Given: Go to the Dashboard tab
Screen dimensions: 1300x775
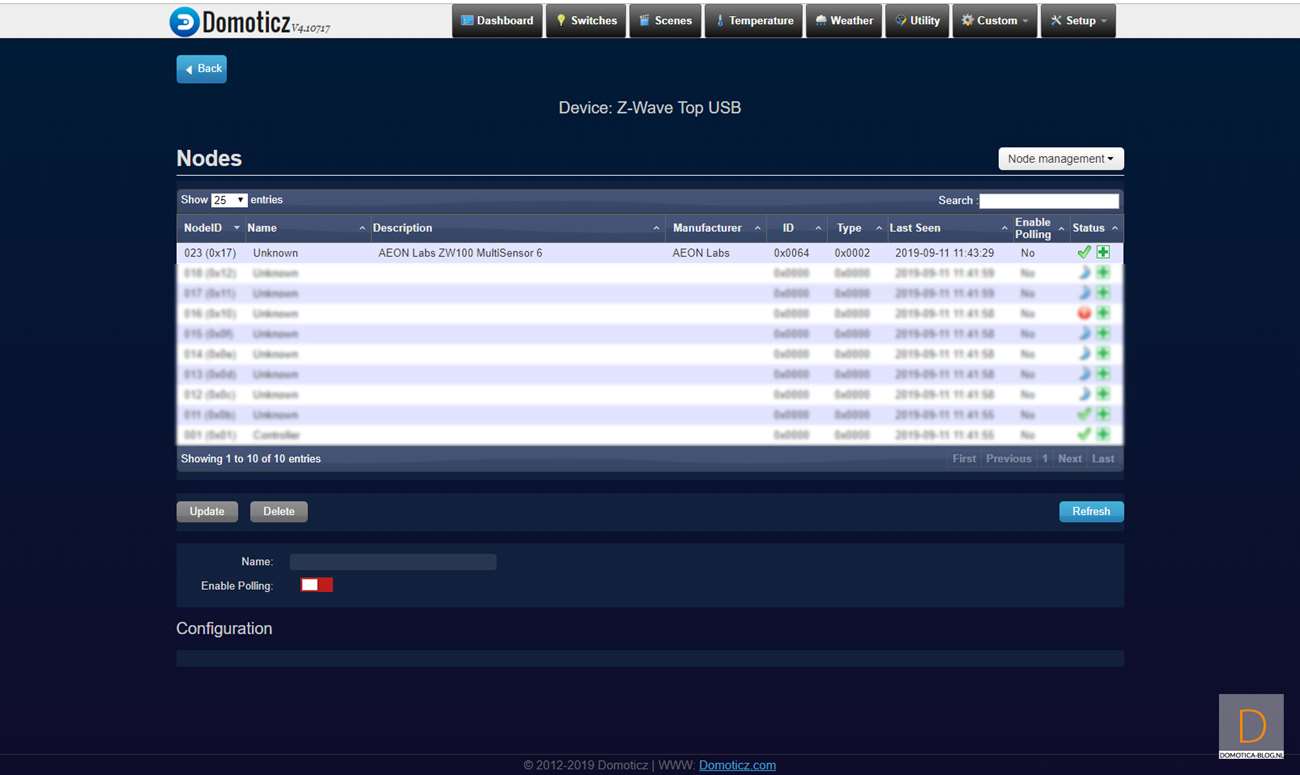Looking at the screenshot, I should click(x=497, y=21).
